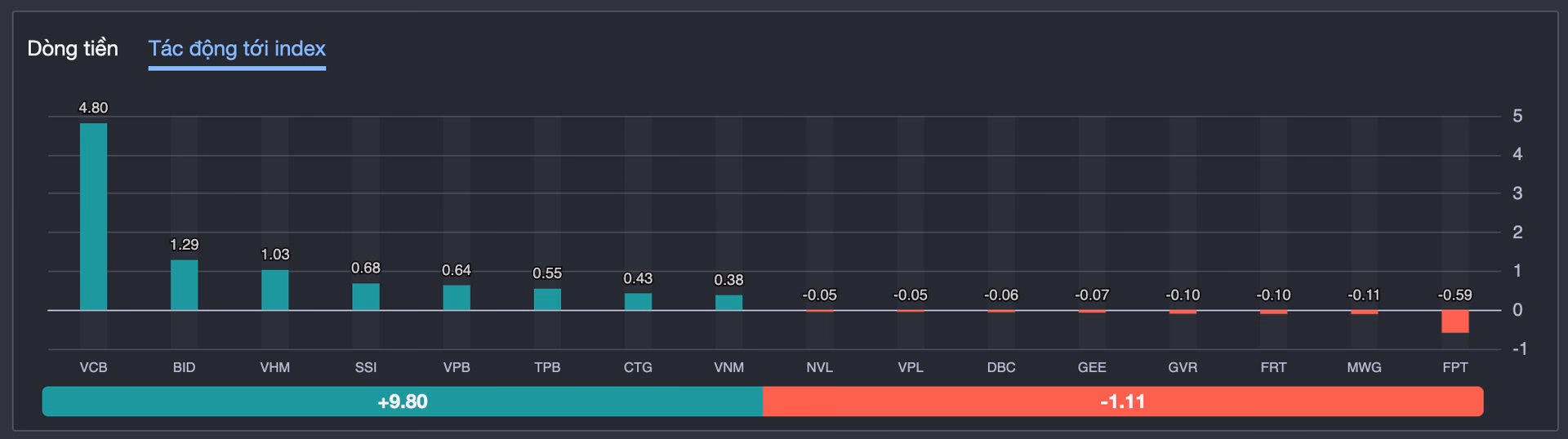Screen dimensions: 1568x439
Task: Click the DBC ticker label
Action: pyautogui.click(x=1001, y=367)
